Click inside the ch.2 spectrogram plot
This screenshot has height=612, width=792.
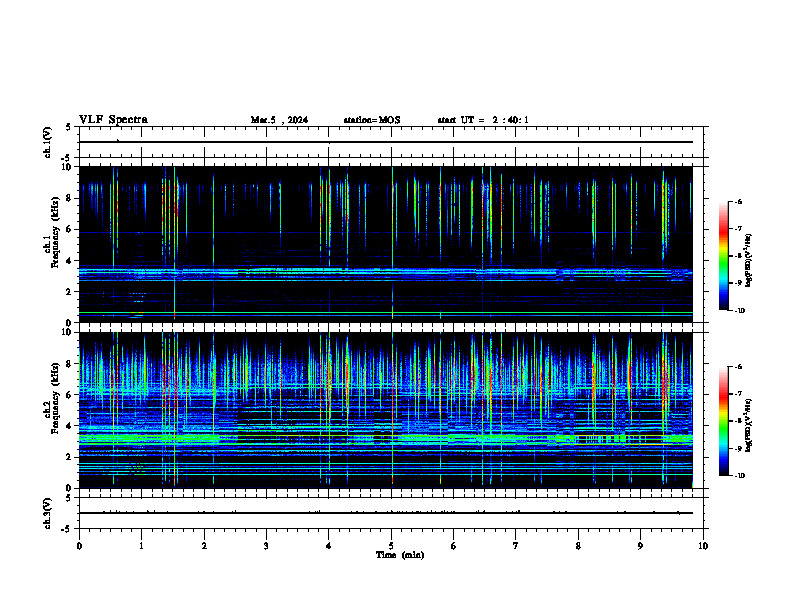[x=385, y=410]
